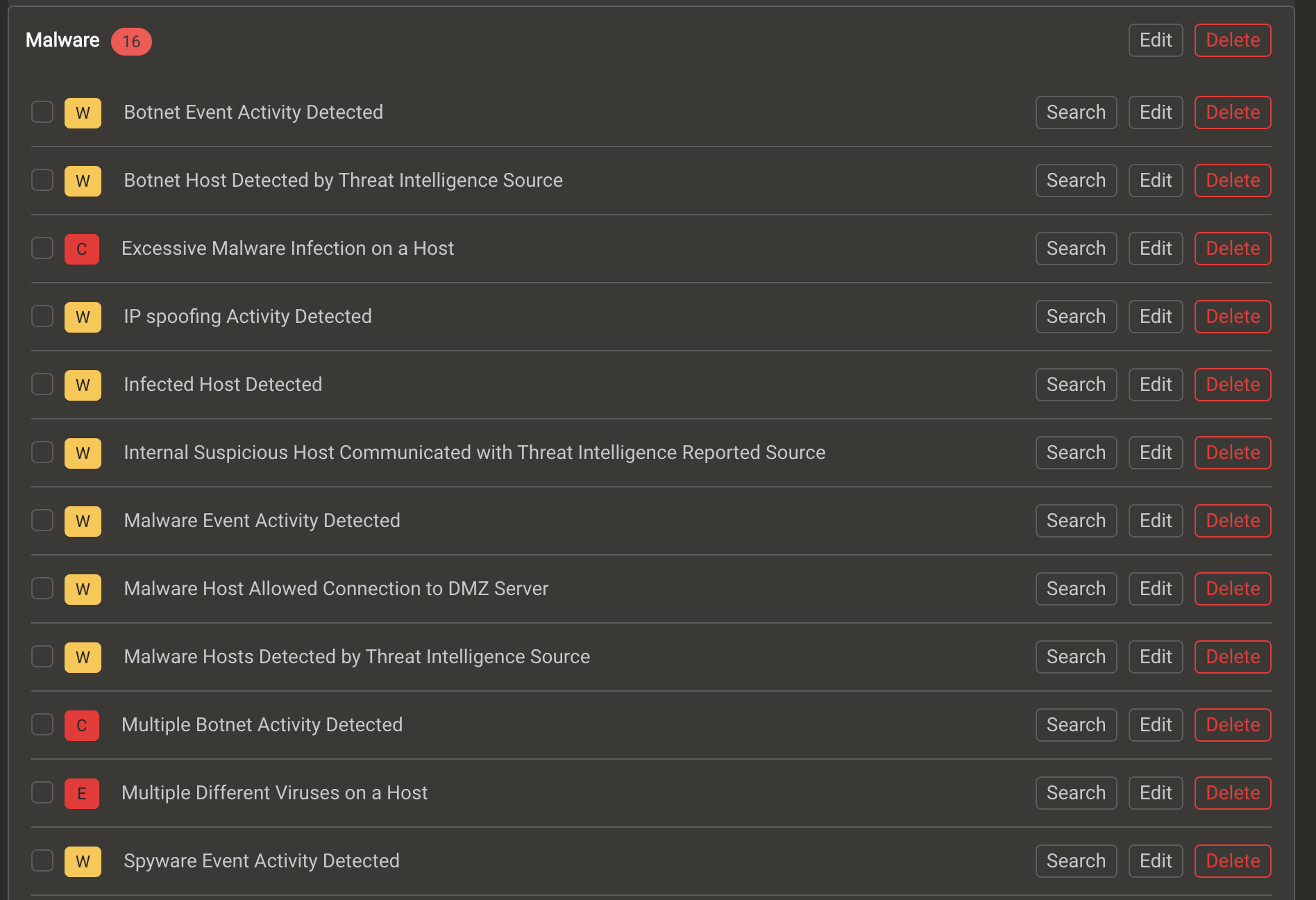1316x900 pixels.
Task: Click the W badge for Spyware Event Activity Detected
Action: 83,861
